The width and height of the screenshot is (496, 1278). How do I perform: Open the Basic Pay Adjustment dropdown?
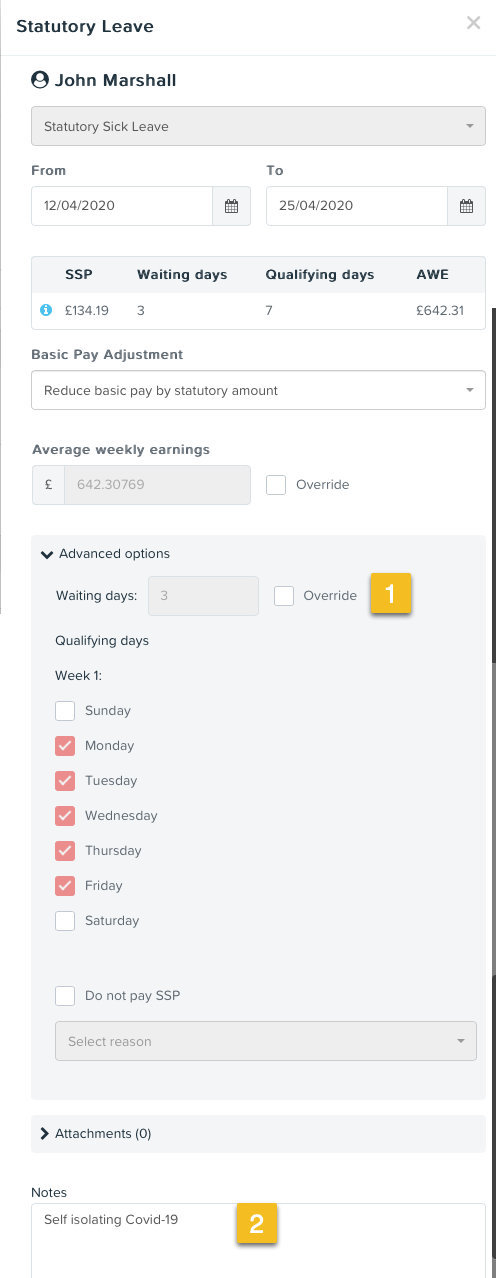258,390
